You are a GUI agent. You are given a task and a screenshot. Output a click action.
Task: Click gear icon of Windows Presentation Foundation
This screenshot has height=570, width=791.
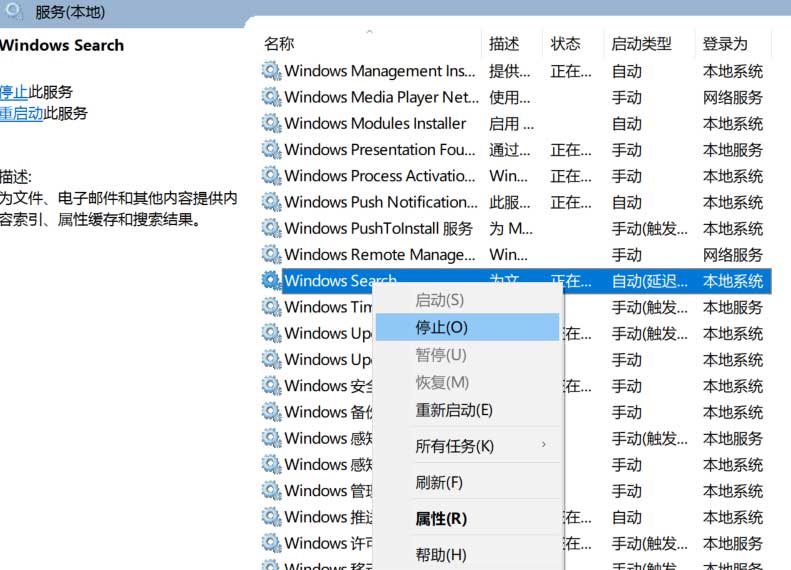271,150
